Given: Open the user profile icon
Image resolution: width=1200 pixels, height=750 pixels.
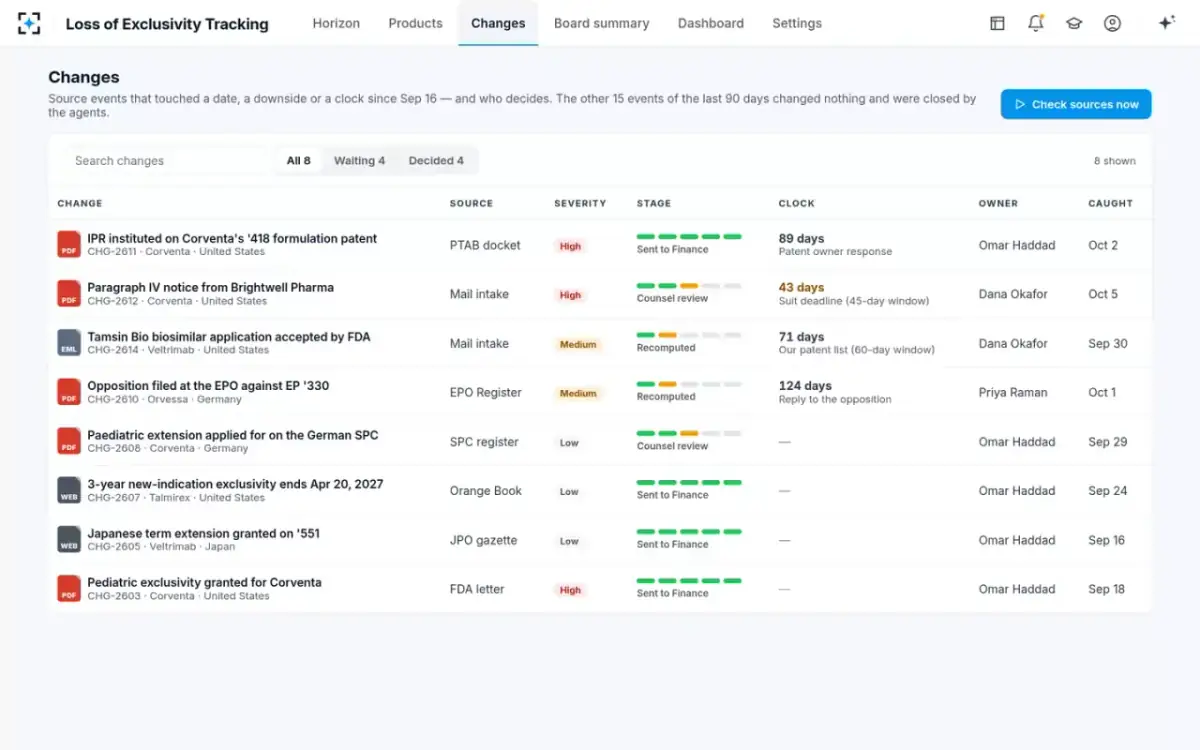Looking at the screenshot, I should pyautogui.click(x=1112, y=23).
